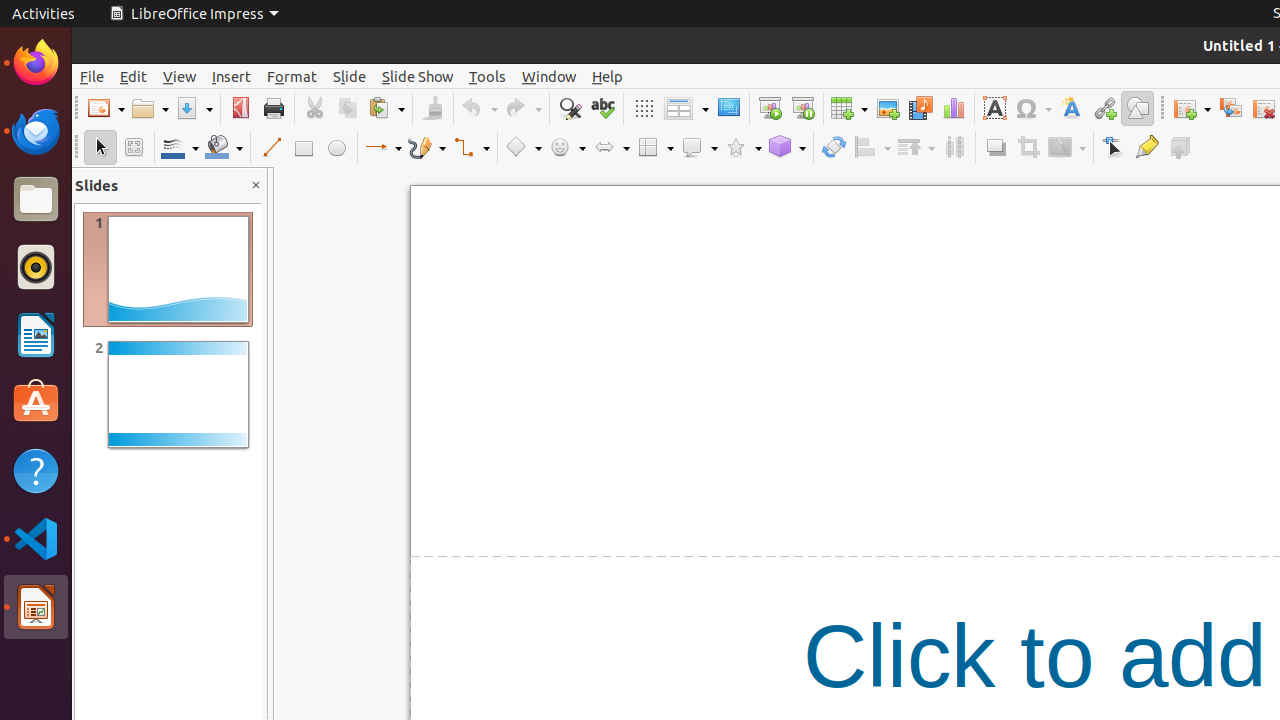
Task: Expand the Callouts dropdown
Action: coord(712,147)
